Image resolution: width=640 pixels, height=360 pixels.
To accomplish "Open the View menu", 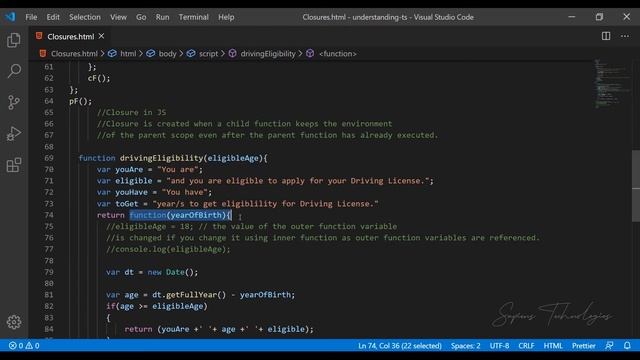I will [118, 17].
